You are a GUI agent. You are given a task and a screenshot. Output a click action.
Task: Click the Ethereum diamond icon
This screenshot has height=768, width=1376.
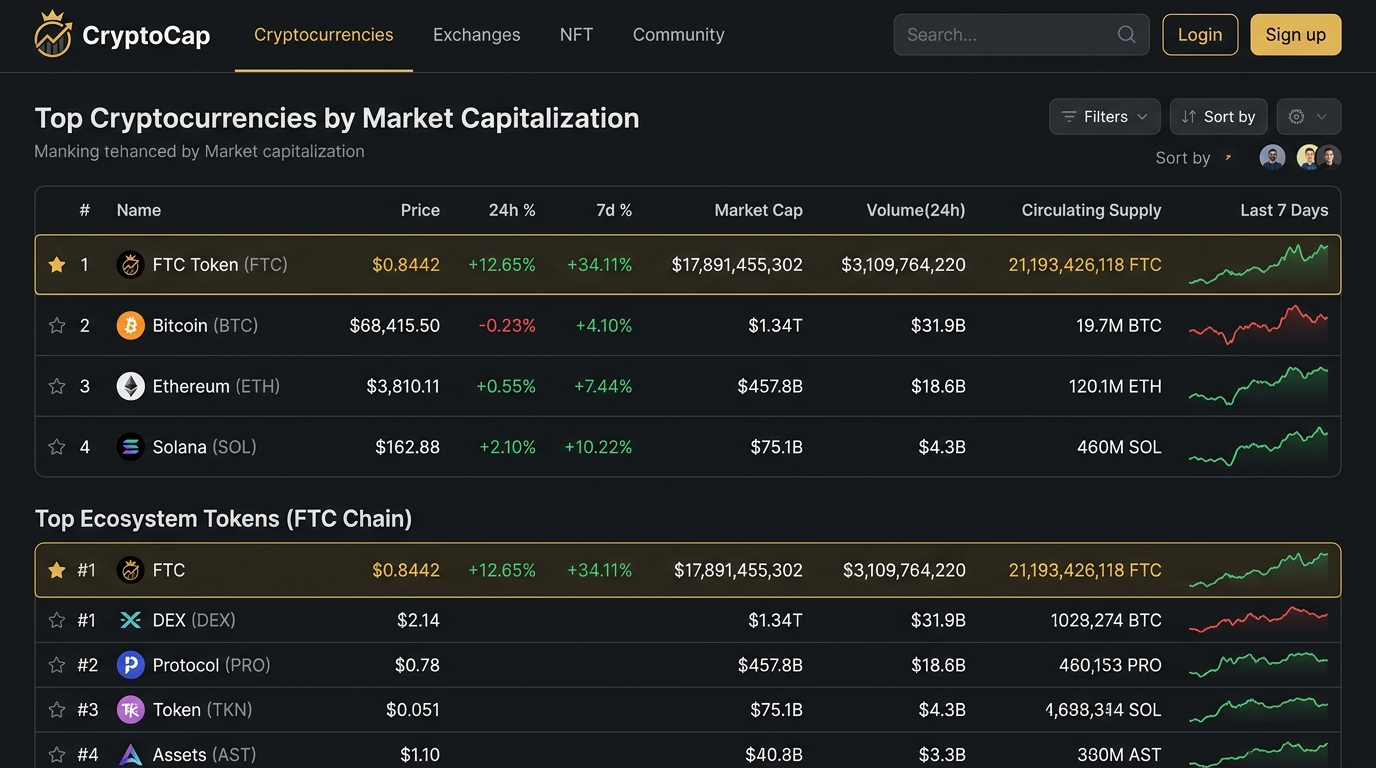(131, 386)
